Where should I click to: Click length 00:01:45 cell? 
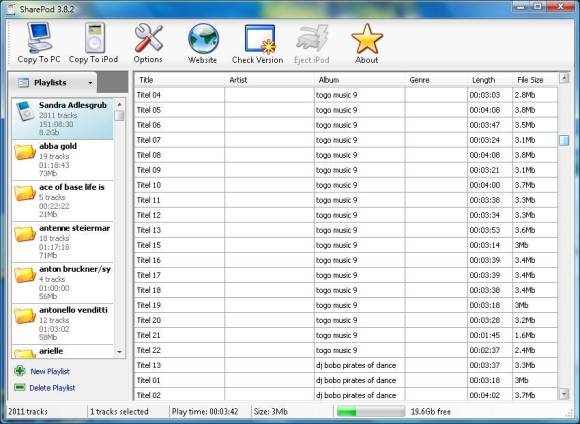490,335
